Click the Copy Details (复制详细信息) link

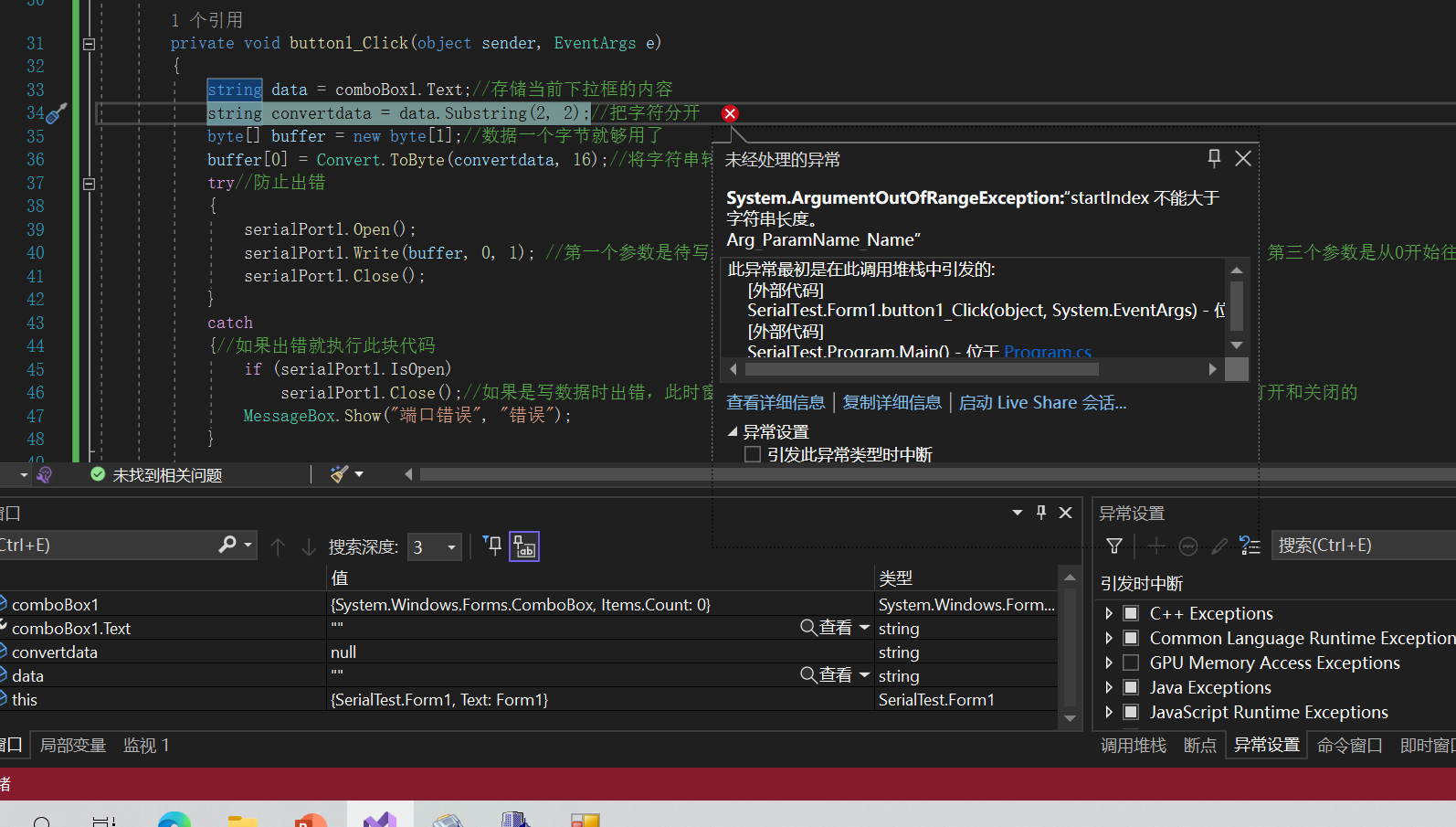pos(892,403)
